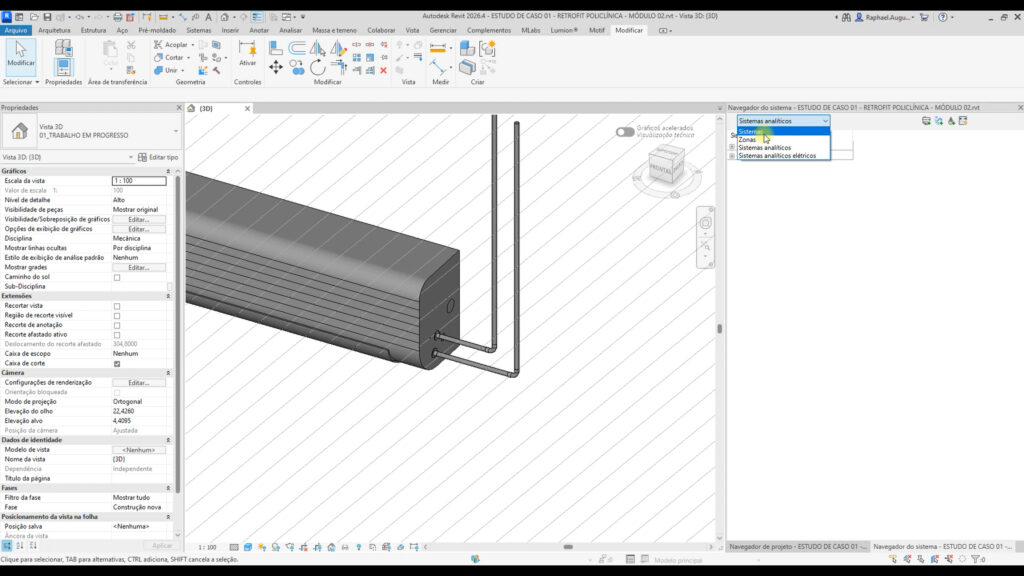Collapse the Câmera section
1024x576 pixels.
(x=168, y=373)
